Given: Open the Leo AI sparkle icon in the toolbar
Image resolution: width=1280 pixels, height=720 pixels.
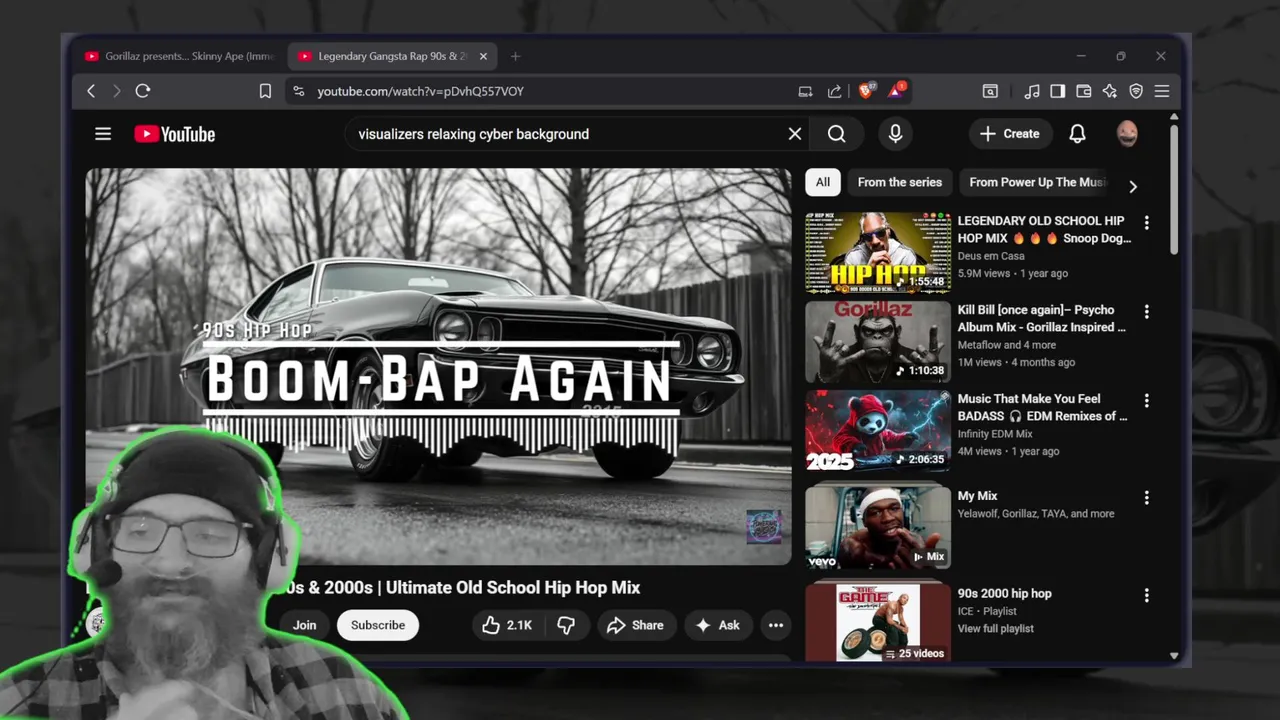Looking at the screenshot, I should [x=1110, y=91].
